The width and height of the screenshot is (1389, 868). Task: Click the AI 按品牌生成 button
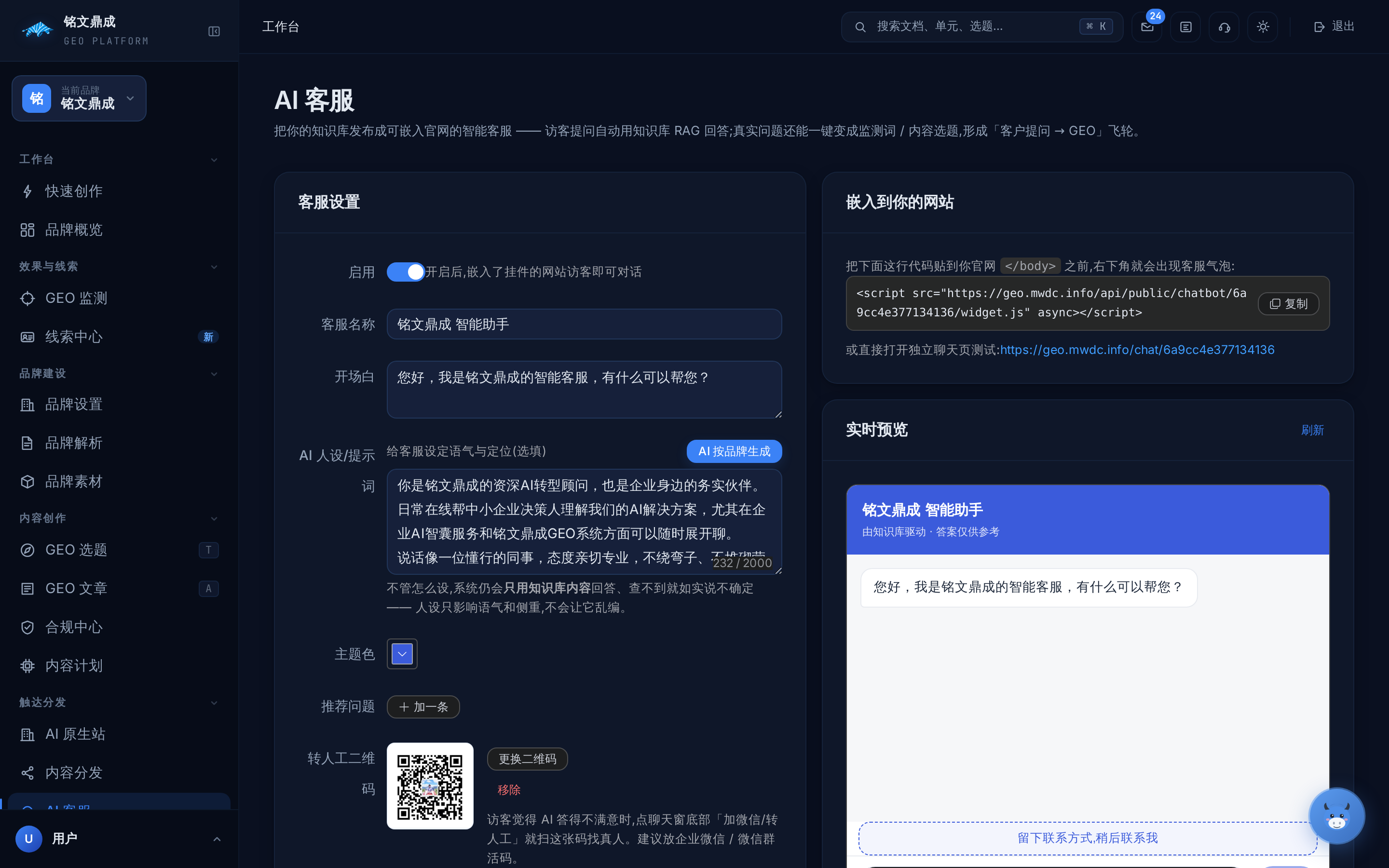pyautogui.click(x=734, y=451)
